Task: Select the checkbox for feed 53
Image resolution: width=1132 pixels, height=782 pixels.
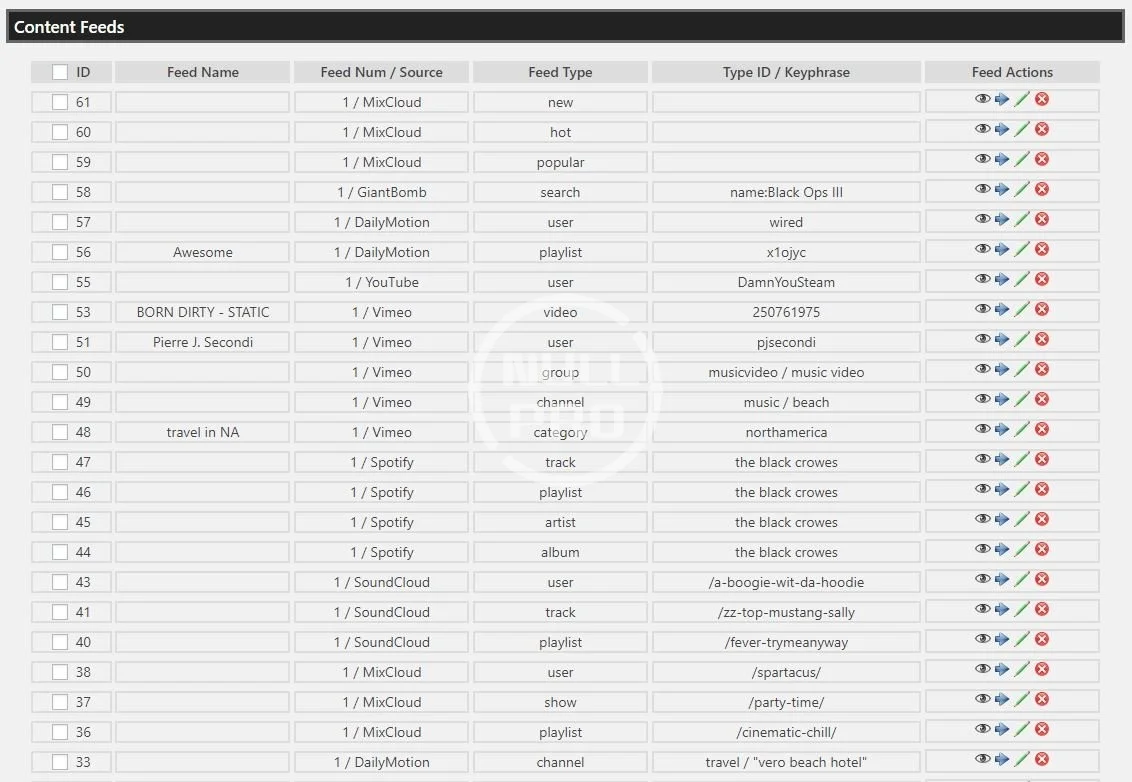Action: pos(60,312)
